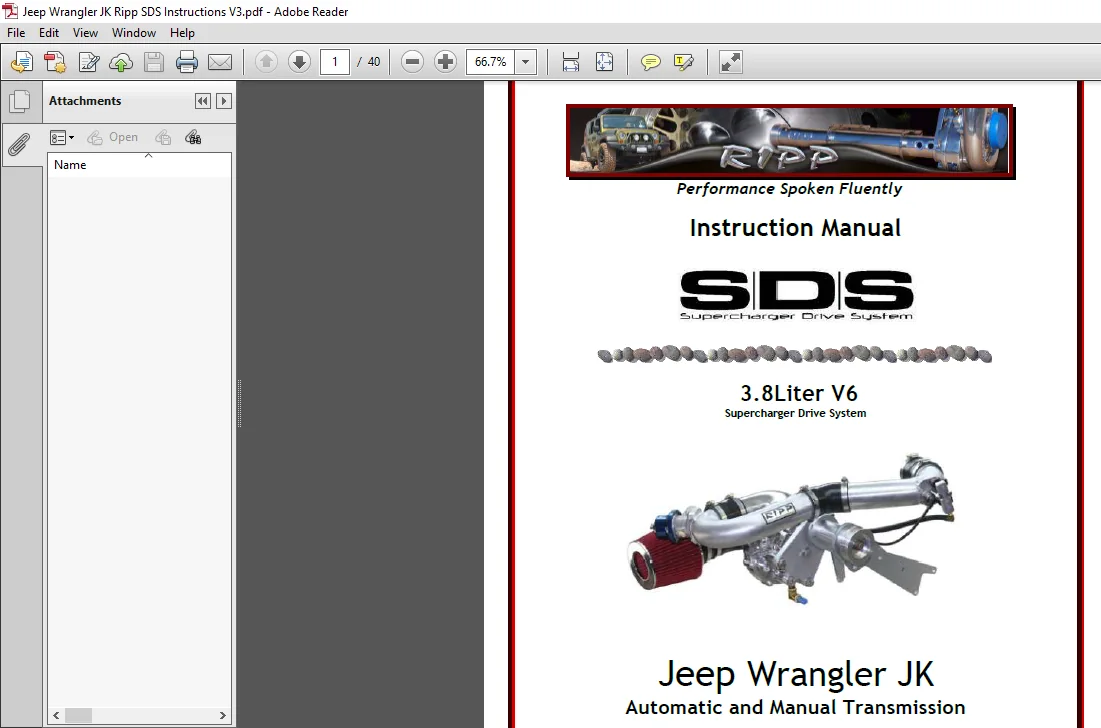
Task: Sort attachments by Name column header
Action: [x=139, y=165]
